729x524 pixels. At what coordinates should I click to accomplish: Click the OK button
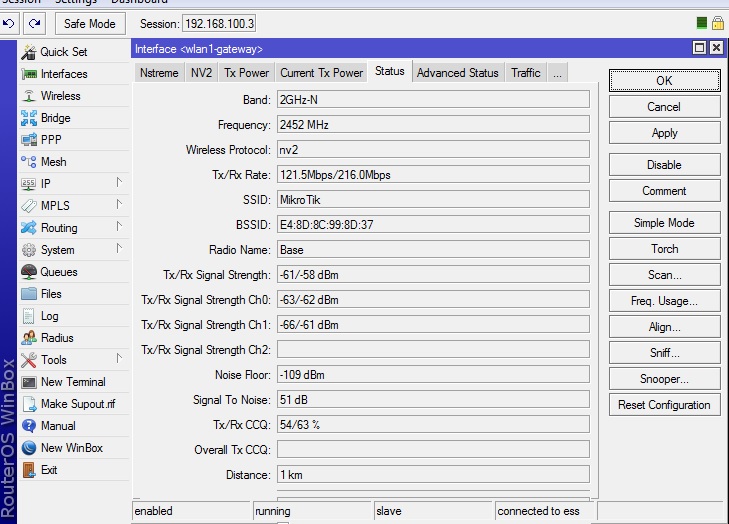664,81
